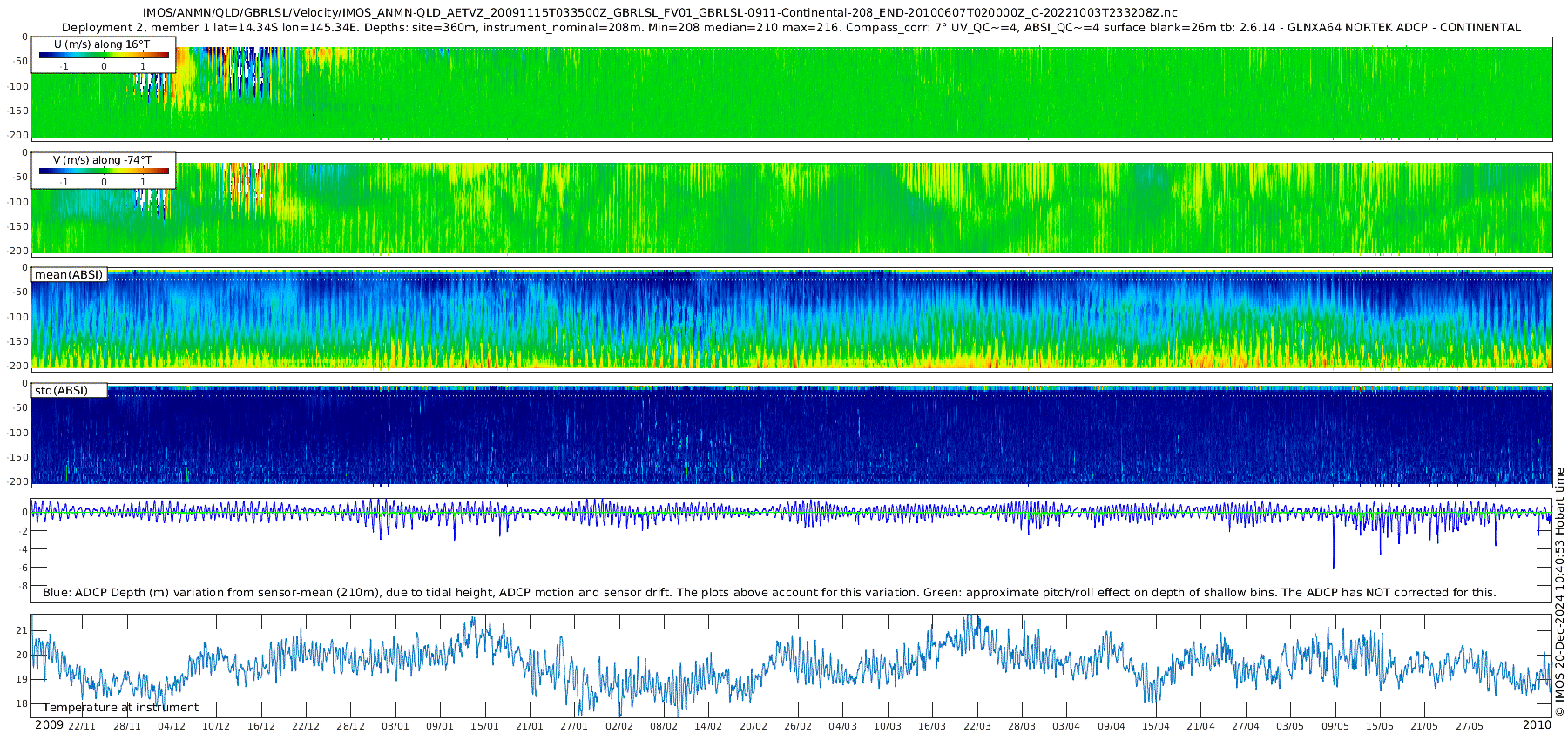1568x740 pixels.
Task: Click the 'Temperature at instrument' label
Action: click(x=121, y=708)
